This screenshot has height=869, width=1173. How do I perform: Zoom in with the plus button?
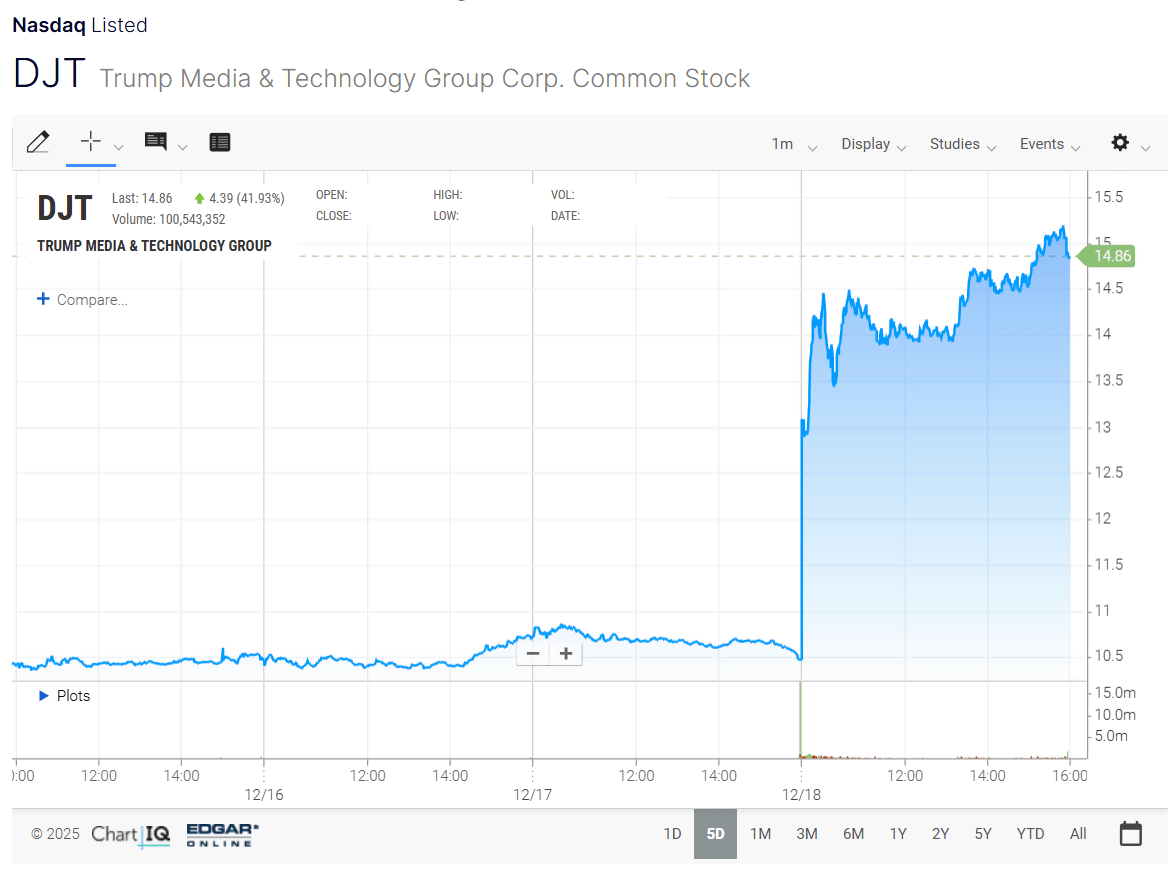click(x=566, y=653)
